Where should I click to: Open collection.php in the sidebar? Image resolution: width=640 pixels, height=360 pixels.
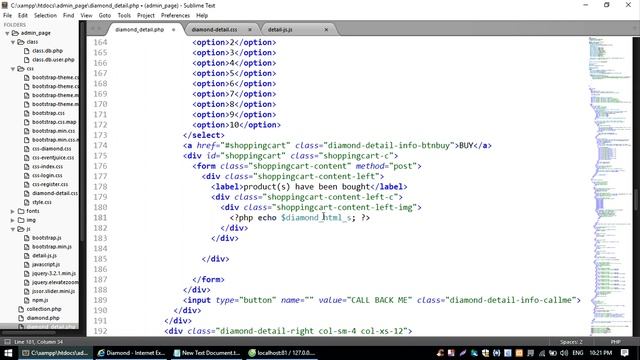click(x=44, y=309)
